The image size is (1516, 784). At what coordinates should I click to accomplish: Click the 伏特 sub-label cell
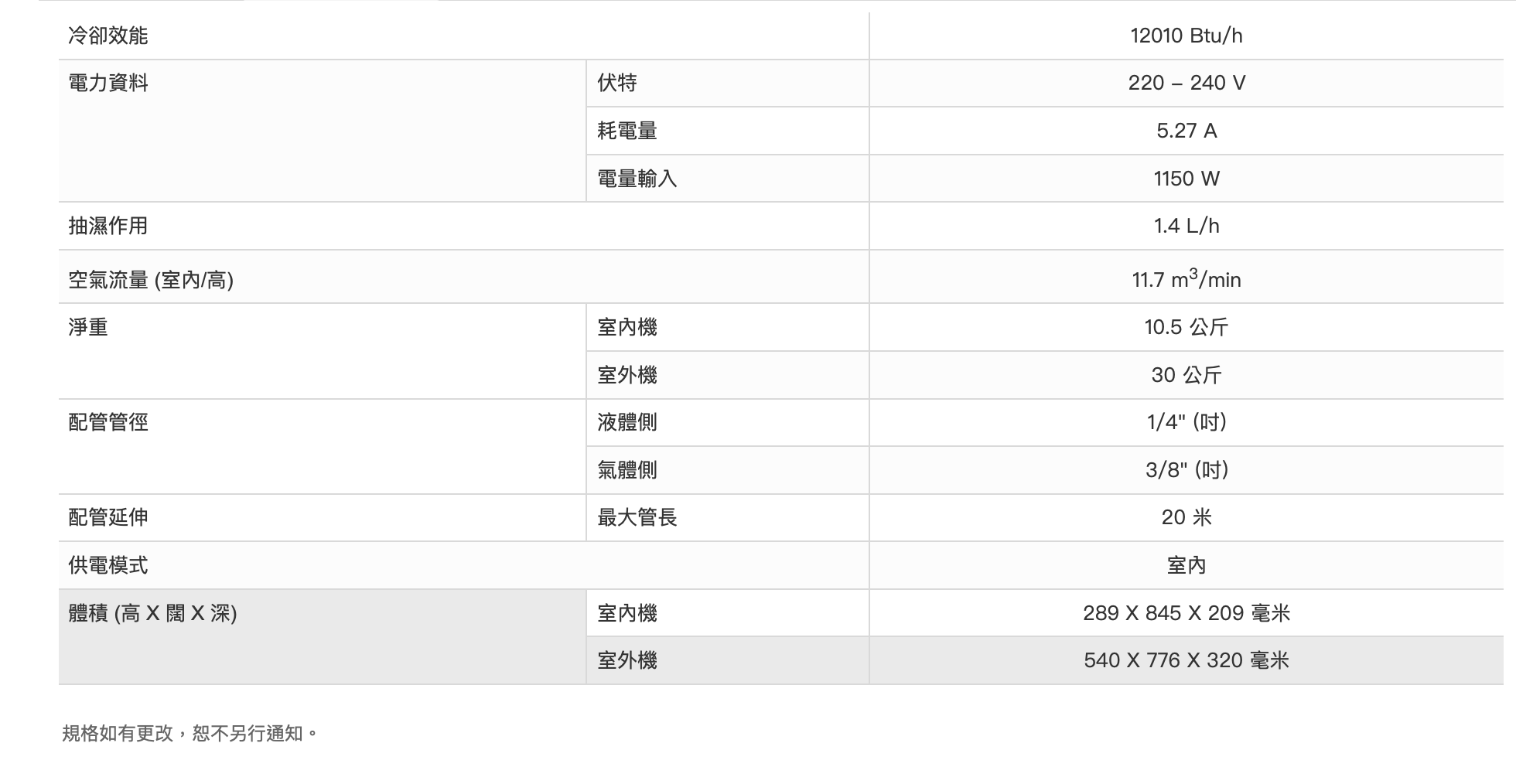617,83
